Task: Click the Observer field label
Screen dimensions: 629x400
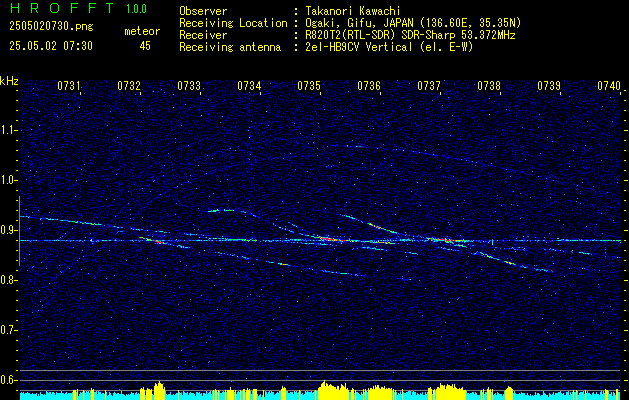Action: point(203,11)
